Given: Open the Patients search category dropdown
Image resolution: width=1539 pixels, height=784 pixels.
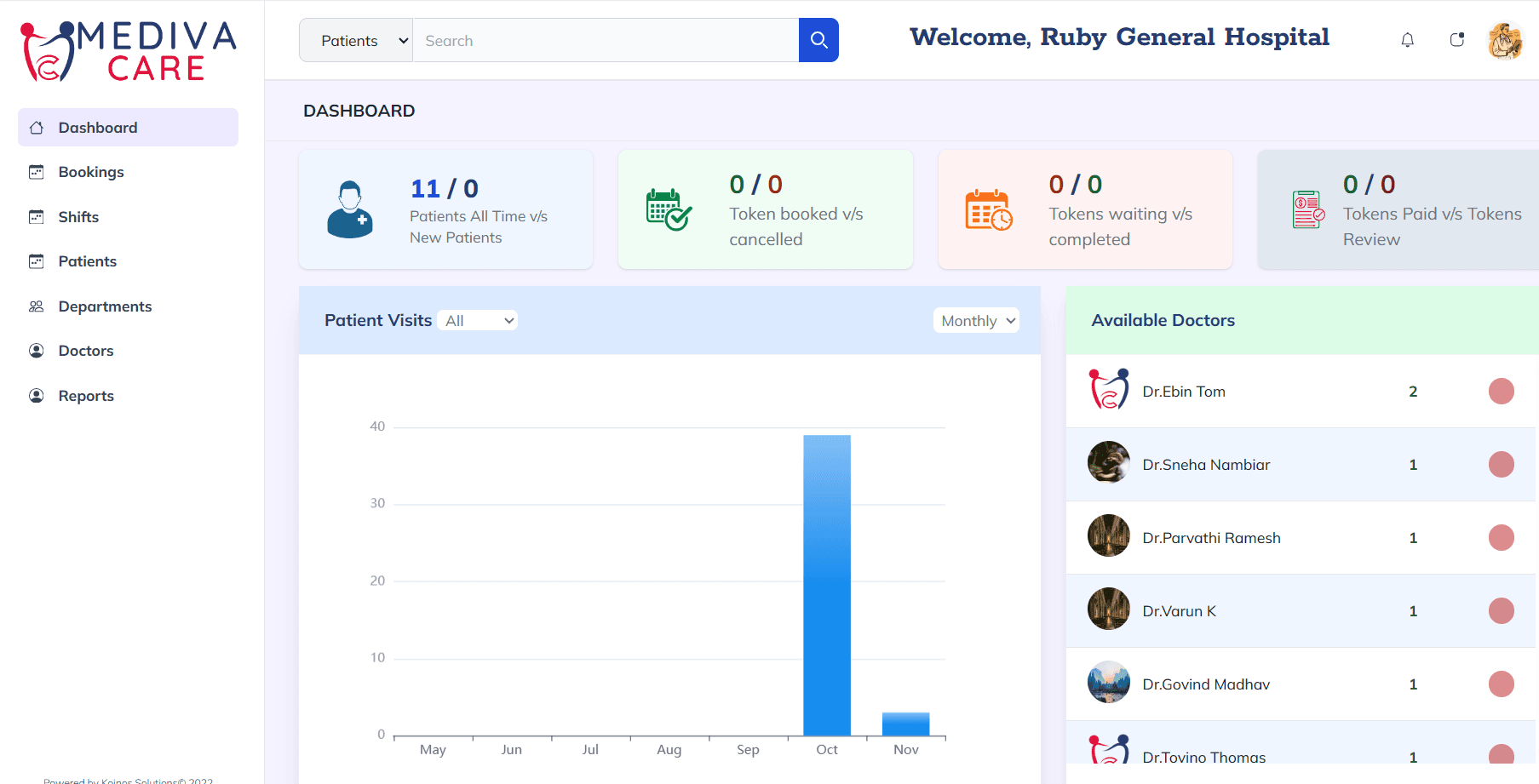Looking at the screenshot, I should 356,40.
